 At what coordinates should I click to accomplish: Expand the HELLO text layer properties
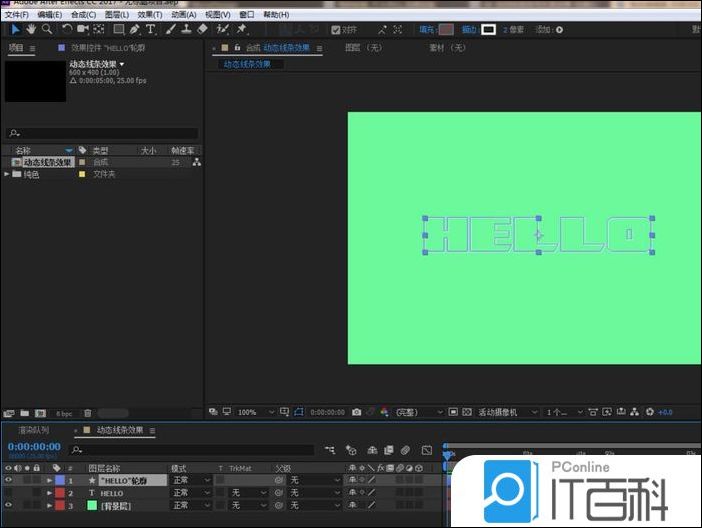48,493
